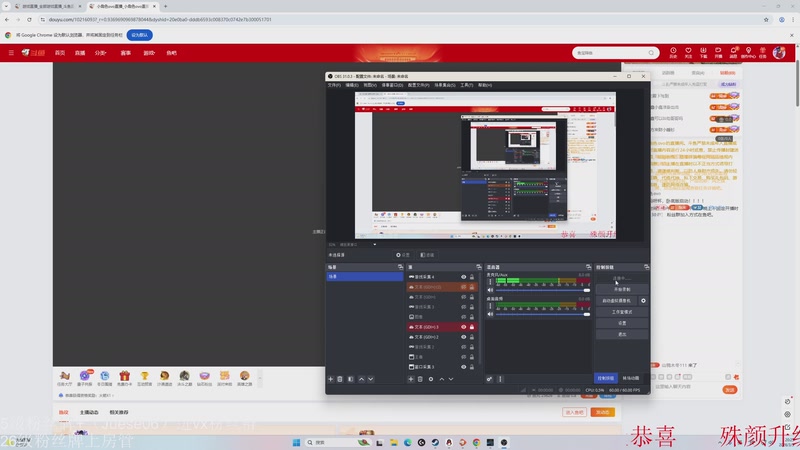800x450 pixels.
Task: Pop out the Controls dock icon
Action: (x=646, y=267)
